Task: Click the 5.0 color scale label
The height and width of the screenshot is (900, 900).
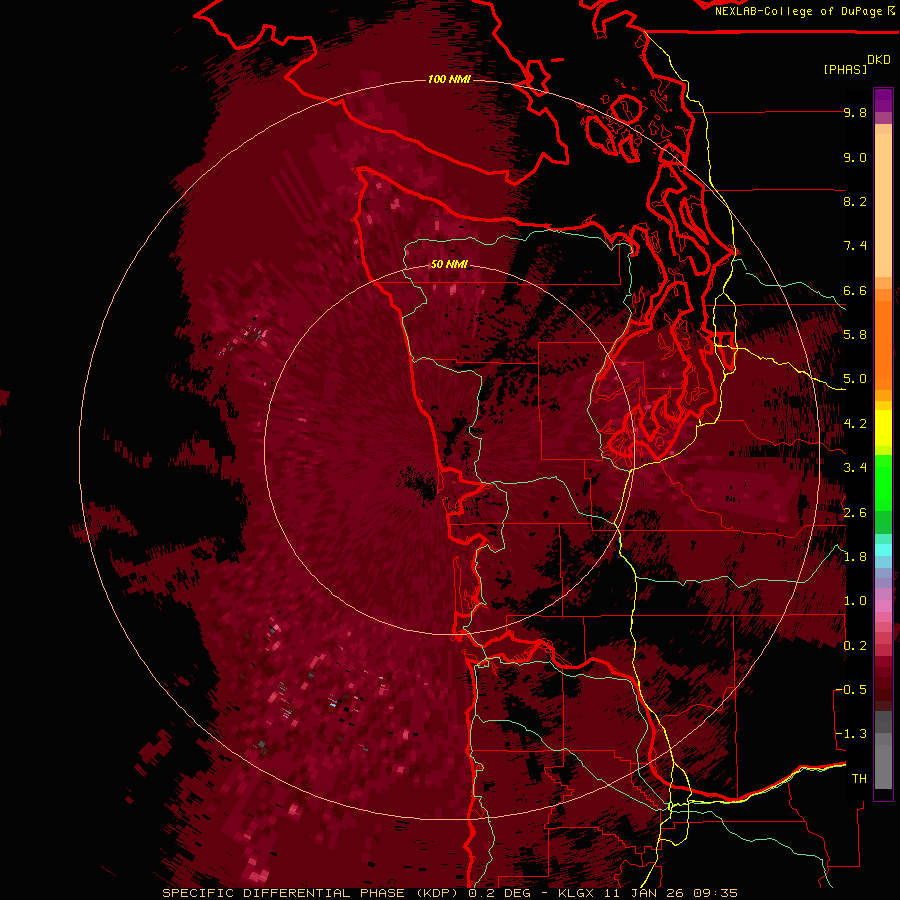Action: coord(855,379)
